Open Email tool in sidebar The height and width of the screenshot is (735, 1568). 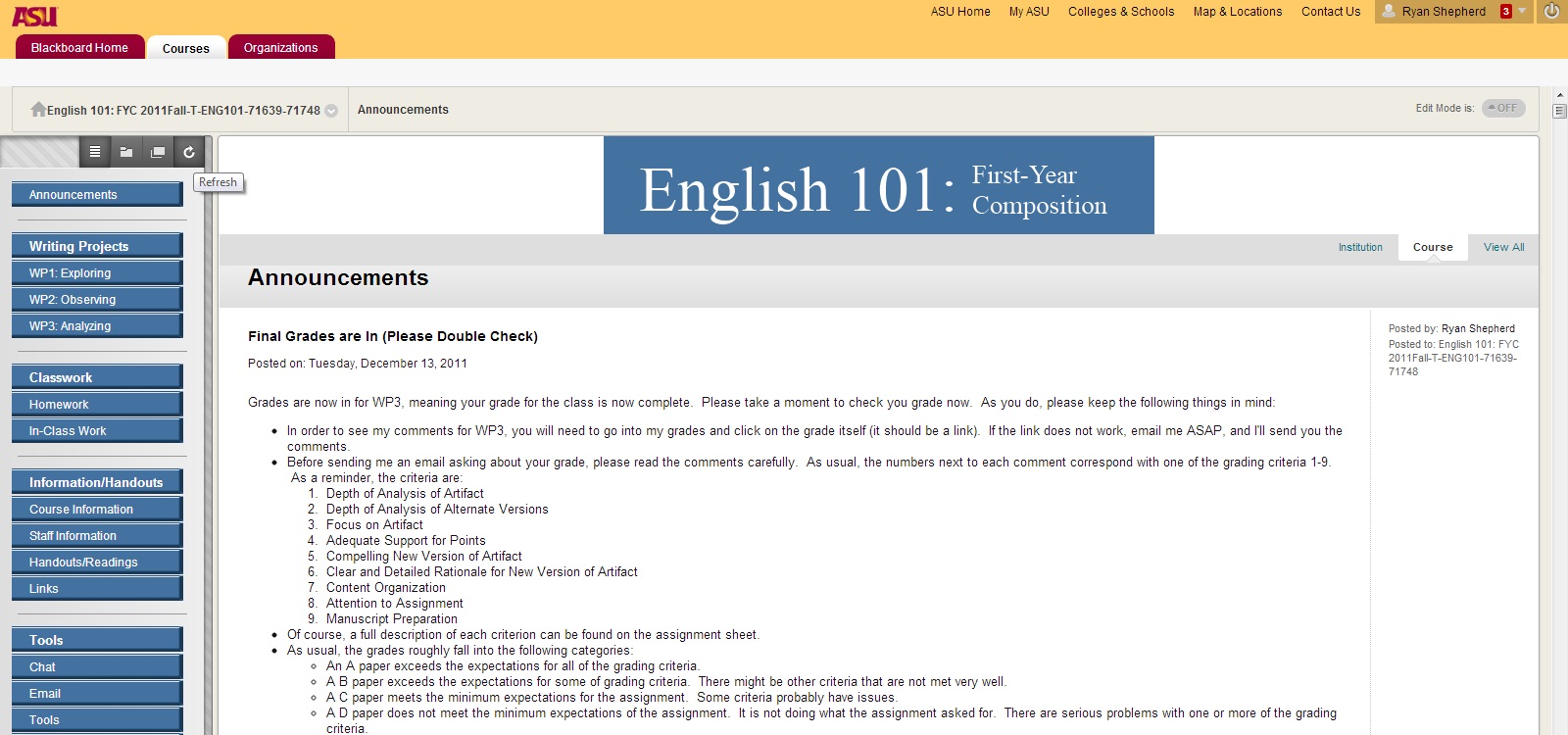pyautogui.click(x=97, y=693)
